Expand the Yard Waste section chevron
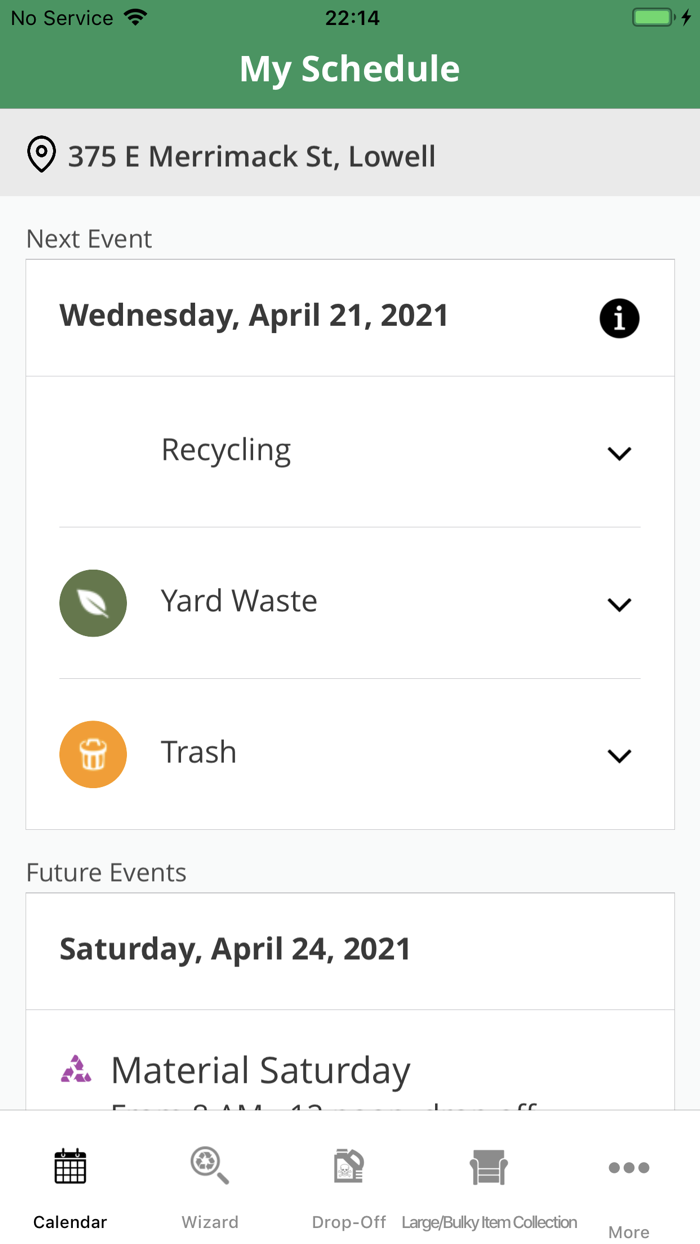The height and width of the screenshot is (1244, 700). (x=619, y=604)
